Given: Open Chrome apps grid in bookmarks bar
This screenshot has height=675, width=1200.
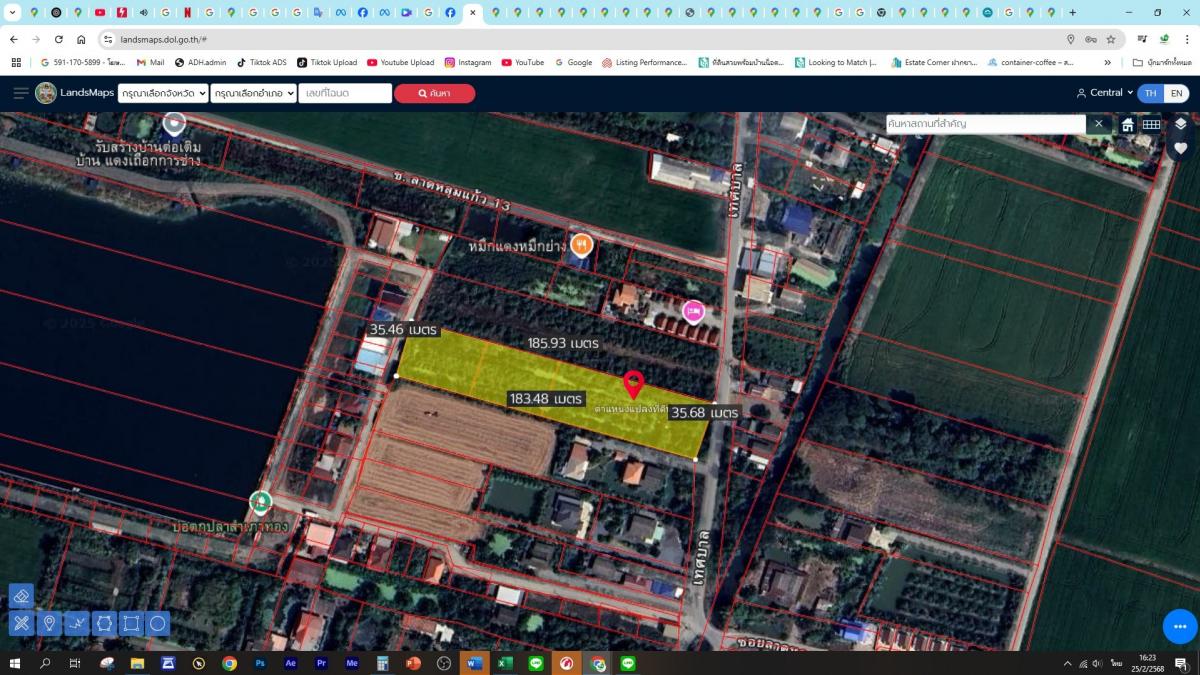Looking at the screenshot, I should 16,62.
